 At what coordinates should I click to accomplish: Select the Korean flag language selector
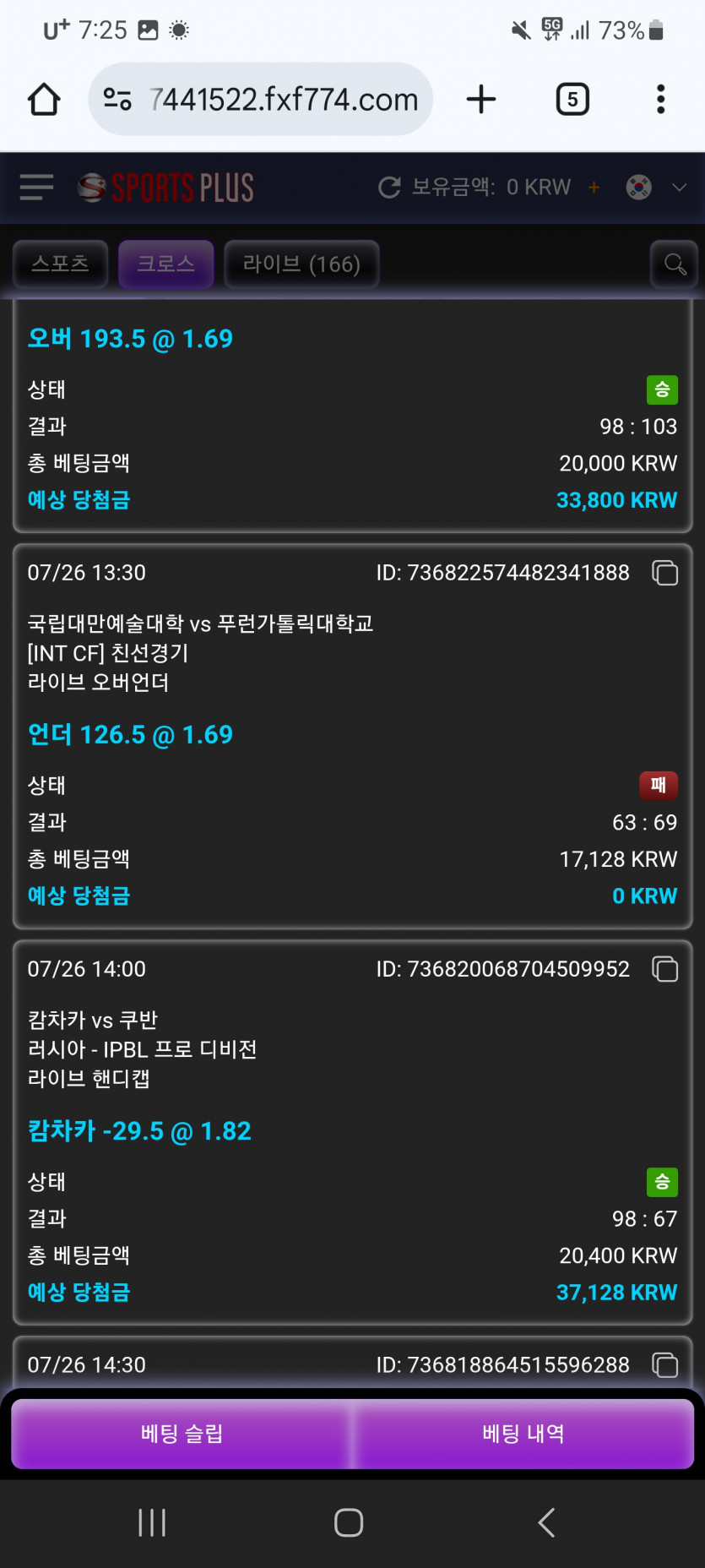tap(639, 188)
